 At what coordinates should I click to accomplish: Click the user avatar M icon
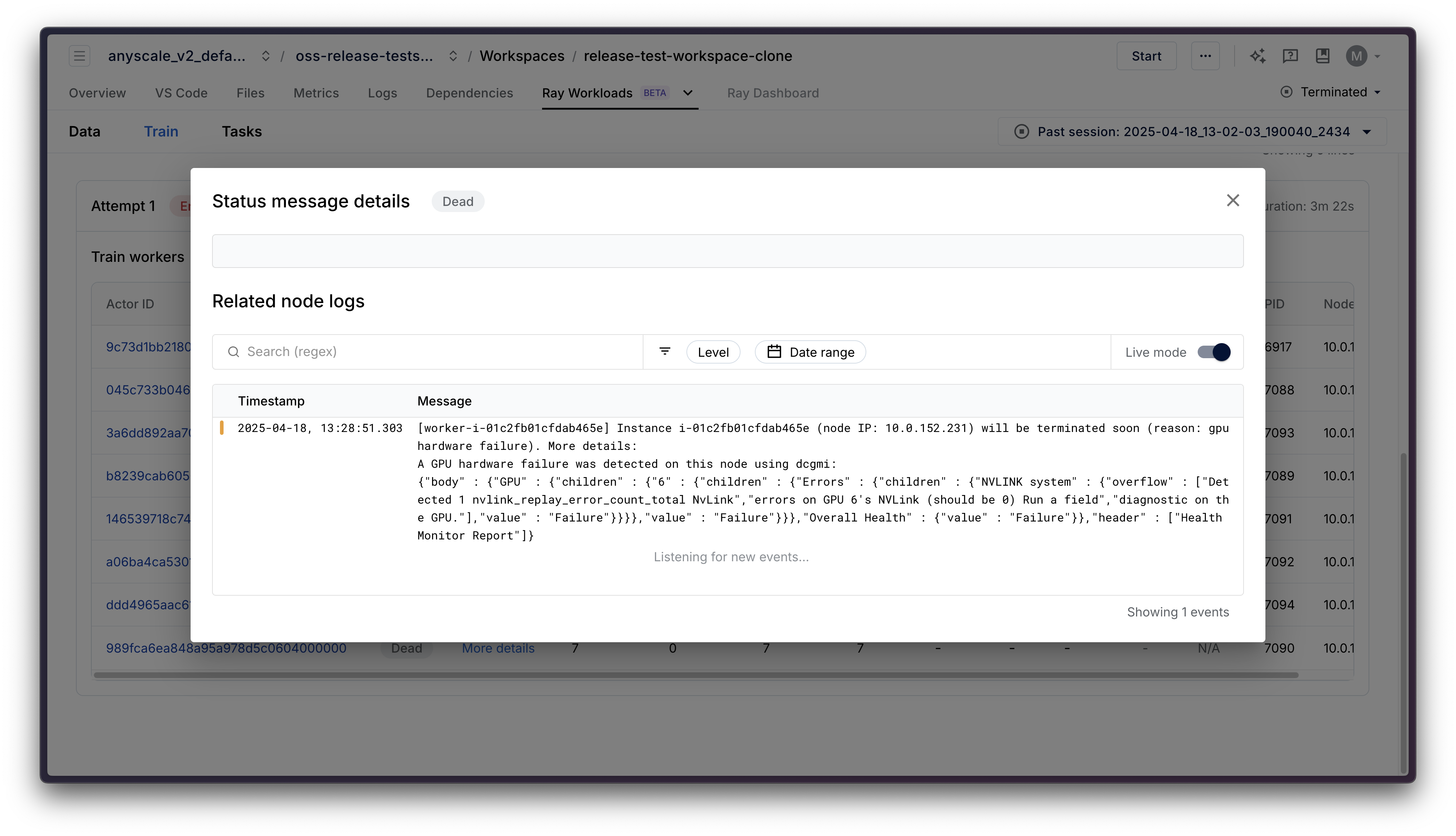(1356, 56)
